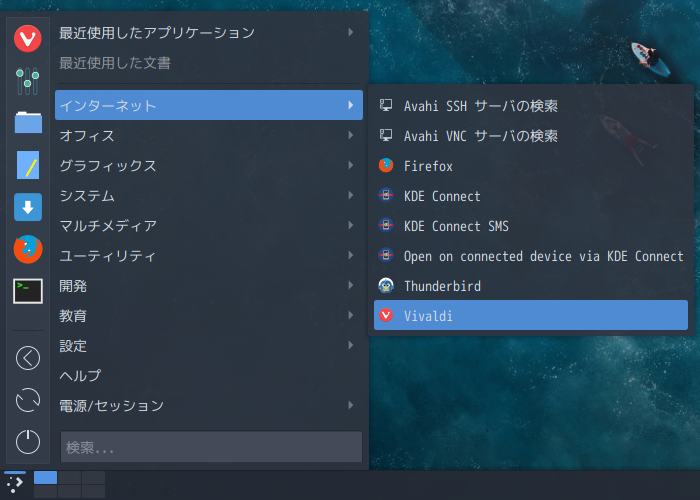Launch Vivaldi from Internet submenu
Image resolution: width=700 pixels, height=500 pixels.
click(x=531, y=315)
